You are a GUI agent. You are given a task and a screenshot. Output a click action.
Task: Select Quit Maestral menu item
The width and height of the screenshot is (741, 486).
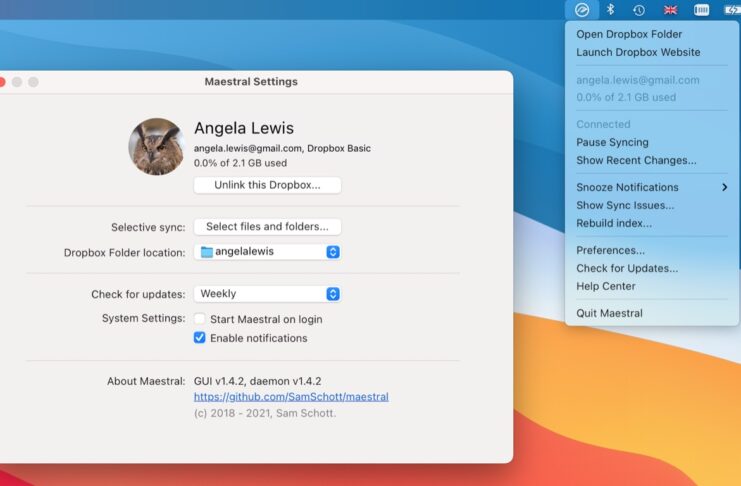coord(652,313)
